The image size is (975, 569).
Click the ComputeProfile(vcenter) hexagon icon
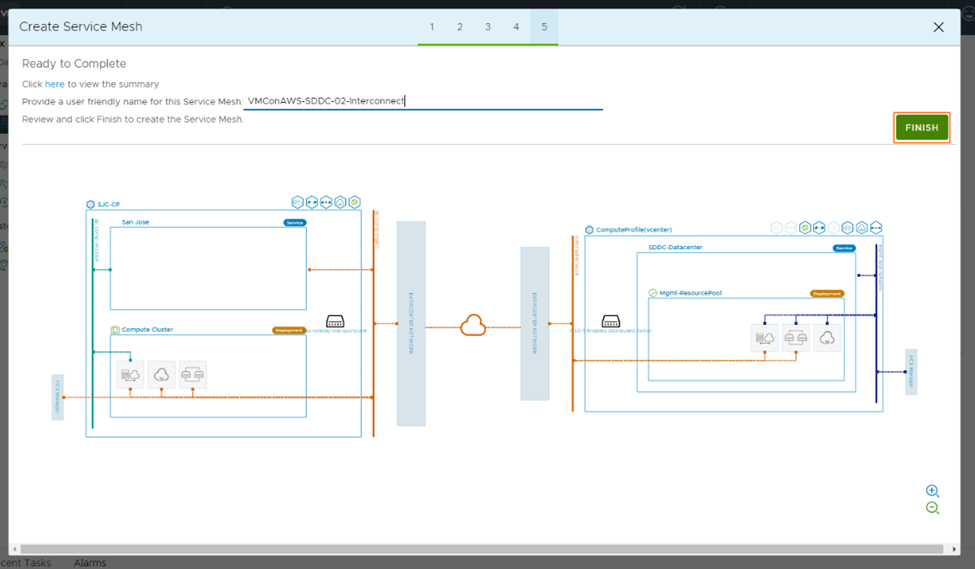click(589, 229)
